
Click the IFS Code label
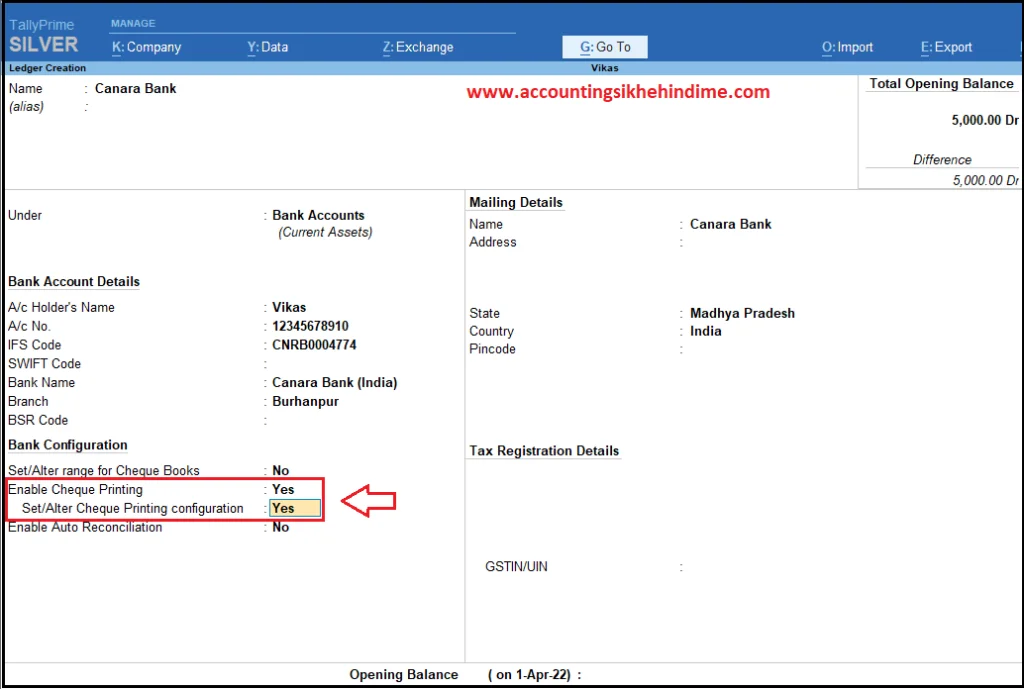[35, 345]
